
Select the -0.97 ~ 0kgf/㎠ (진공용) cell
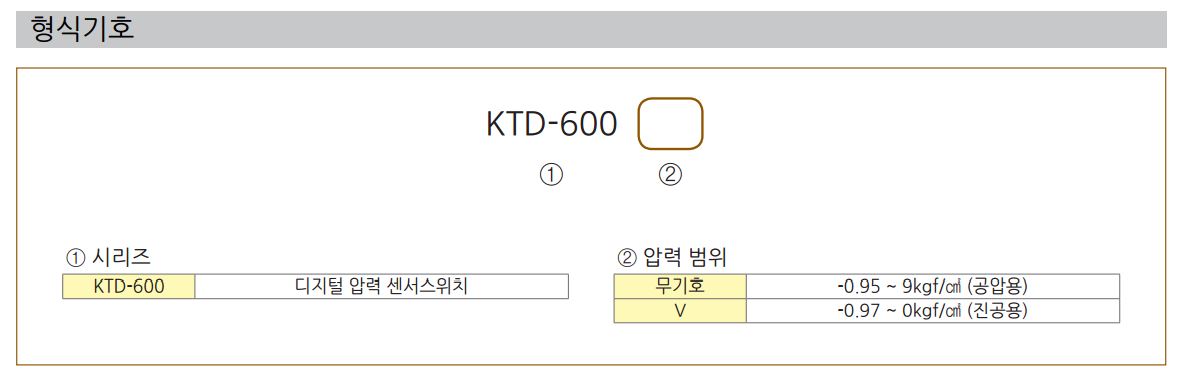click(x=933, y=311)
